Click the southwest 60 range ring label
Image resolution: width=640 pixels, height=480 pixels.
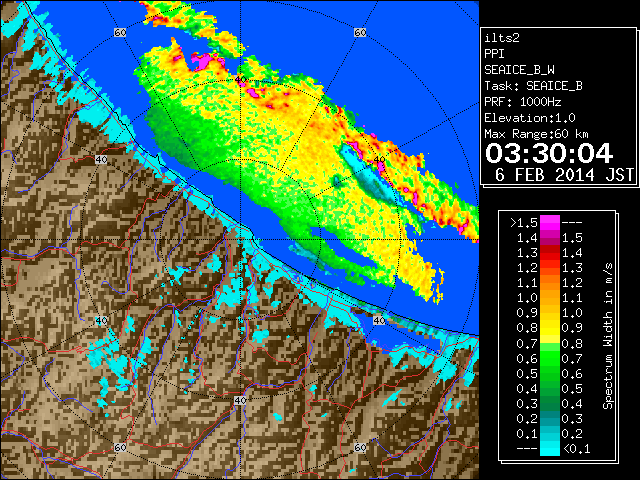click(x=120, y=448)
